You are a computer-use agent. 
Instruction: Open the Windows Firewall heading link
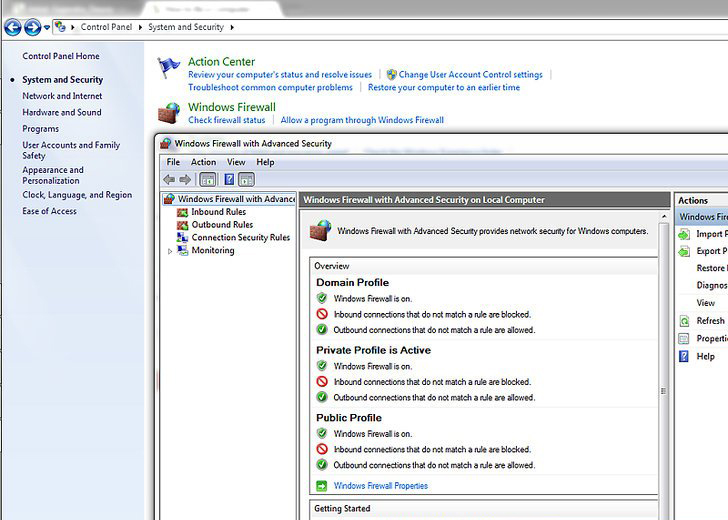pyautogui.click(x=232, y=107)
